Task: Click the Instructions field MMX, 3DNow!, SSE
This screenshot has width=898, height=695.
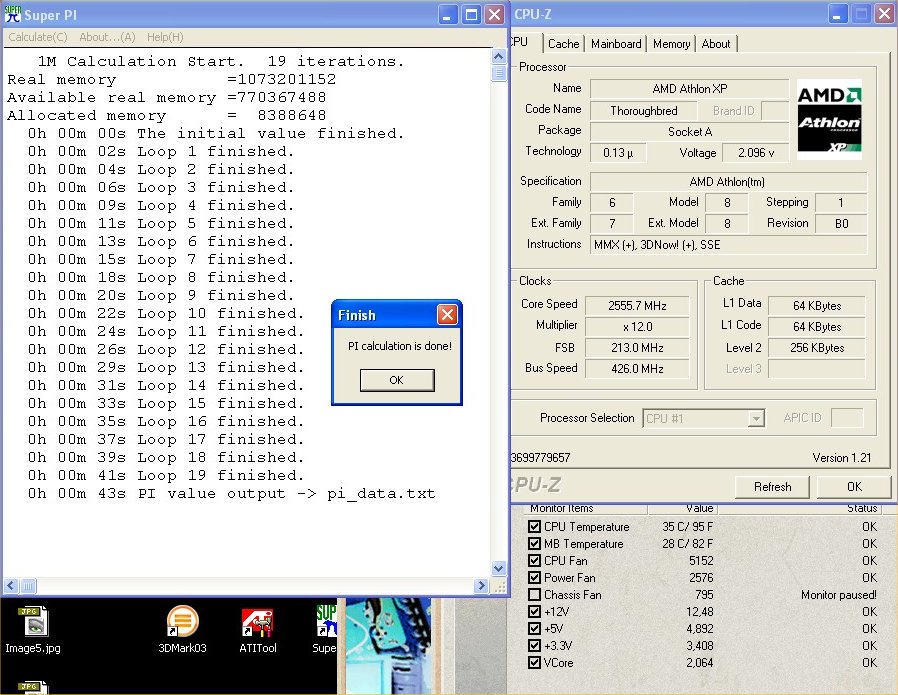Action: [728, 245]
